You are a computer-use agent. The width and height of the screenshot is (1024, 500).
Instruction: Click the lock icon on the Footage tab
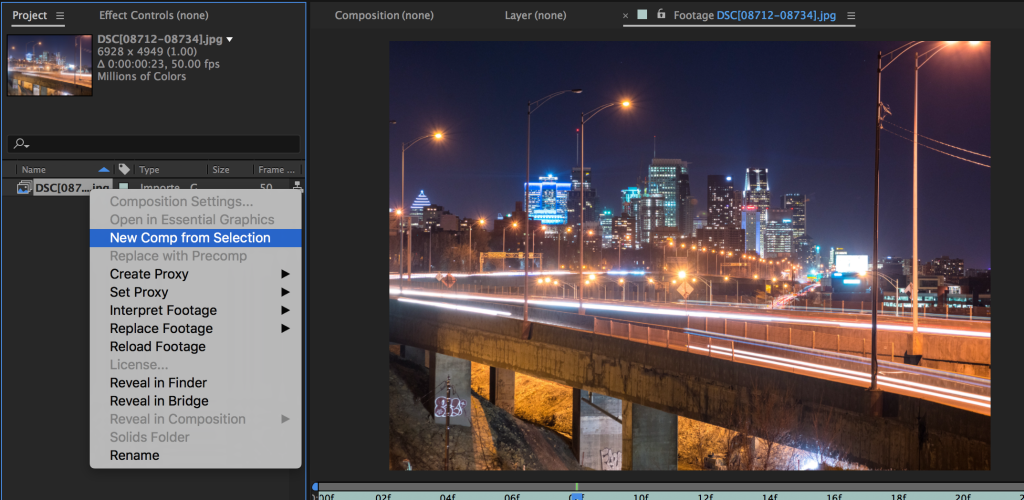coord(661,14)
